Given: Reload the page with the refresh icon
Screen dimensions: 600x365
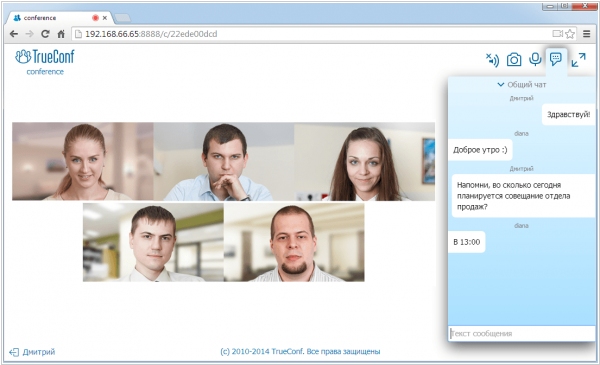Looking at the screenshot, I should 45,34.
